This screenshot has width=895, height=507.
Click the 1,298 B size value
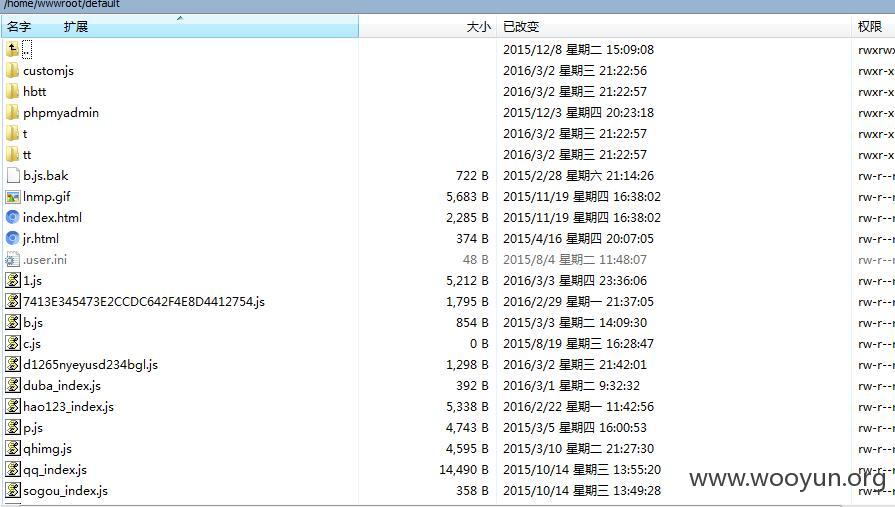click(x=467, y=364)
